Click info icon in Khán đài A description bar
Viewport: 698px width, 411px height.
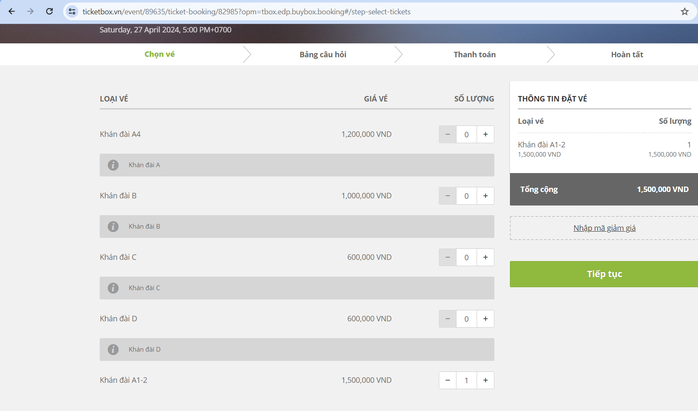pos(113,165)
